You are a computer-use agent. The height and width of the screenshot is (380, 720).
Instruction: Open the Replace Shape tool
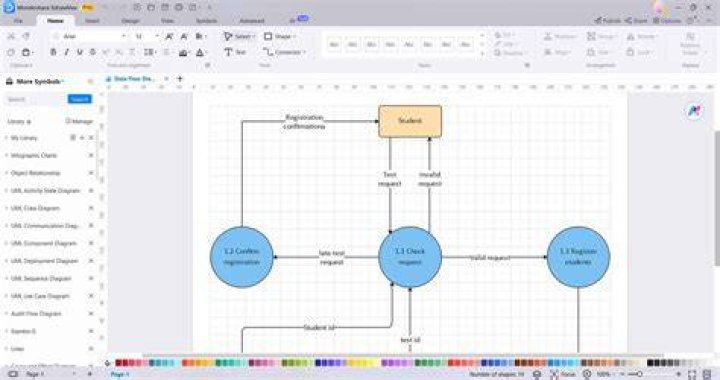[690, 43]
